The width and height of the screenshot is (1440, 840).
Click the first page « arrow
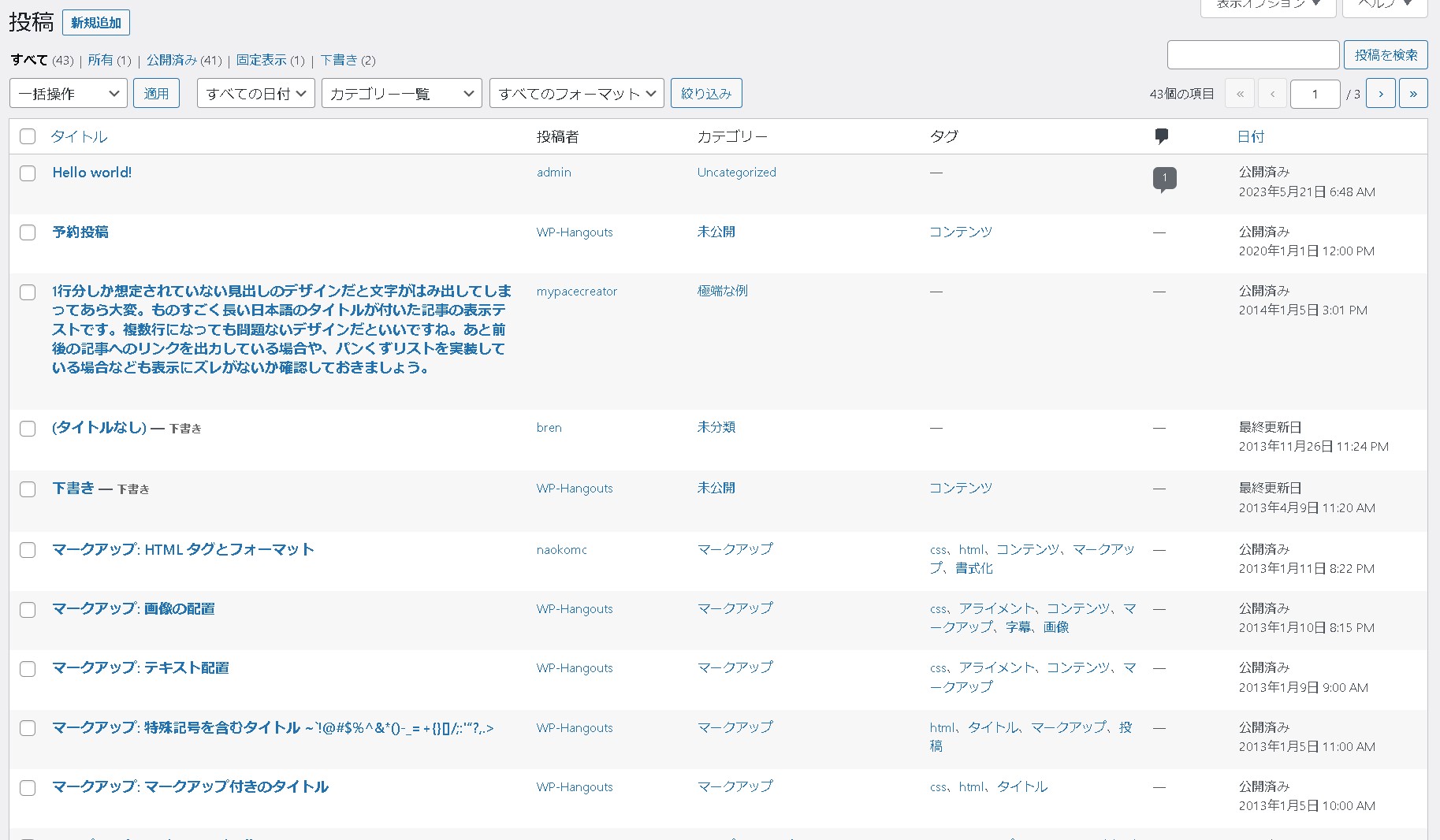pos(1239,93)
